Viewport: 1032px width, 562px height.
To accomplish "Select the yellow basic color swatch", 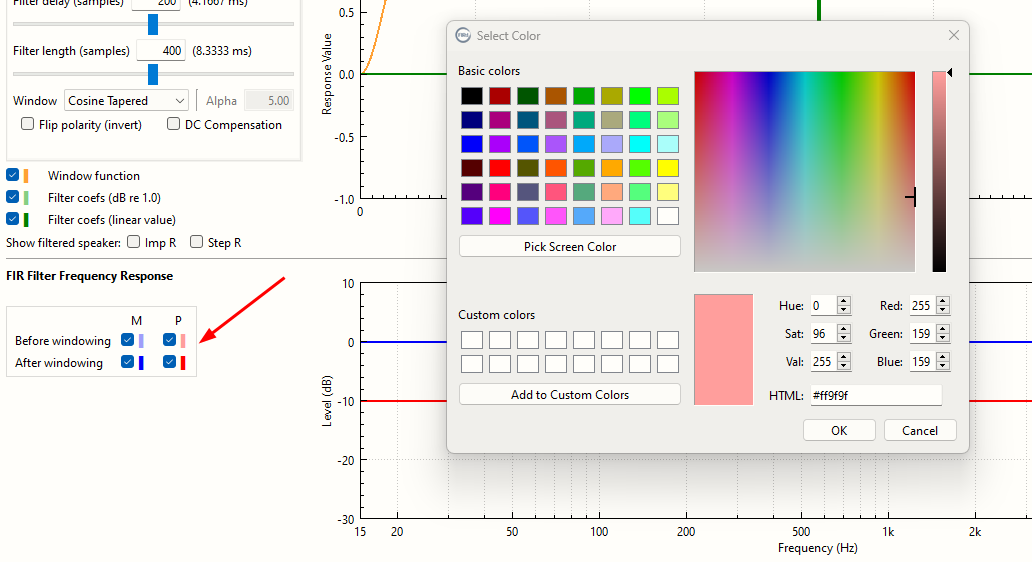I will click(667, 168).
